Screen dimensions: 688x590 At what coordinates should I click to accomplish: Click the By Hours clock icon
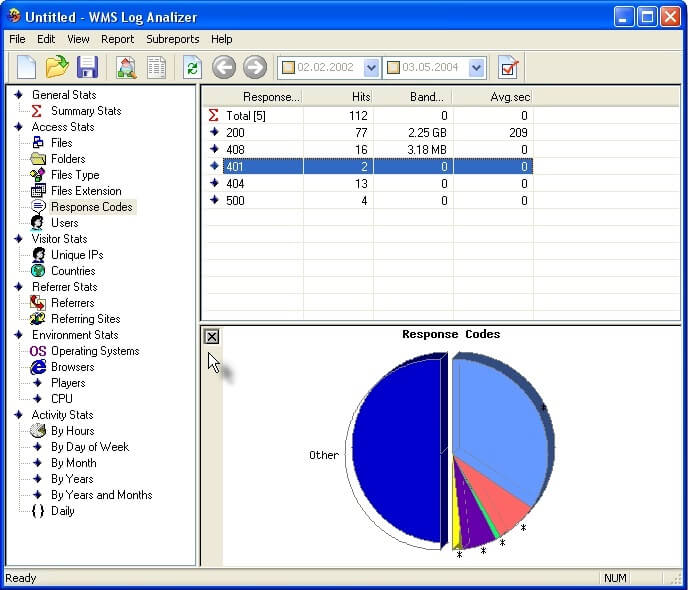coord(38,431)
